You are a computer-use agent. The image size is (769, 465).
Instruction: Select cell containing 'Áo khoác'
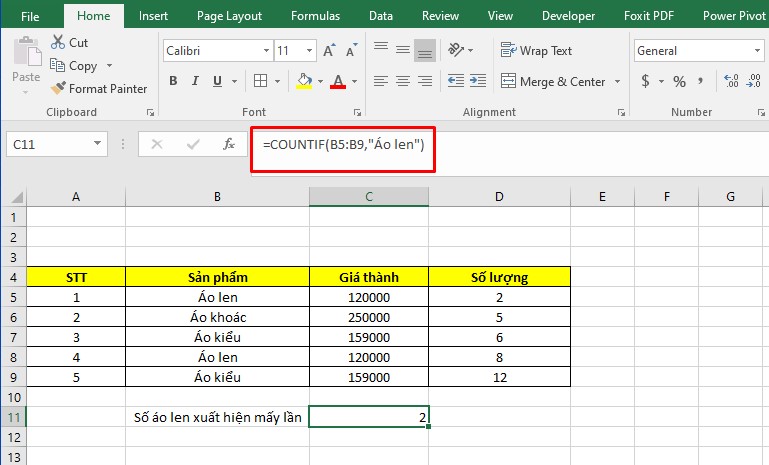[217, 317]
